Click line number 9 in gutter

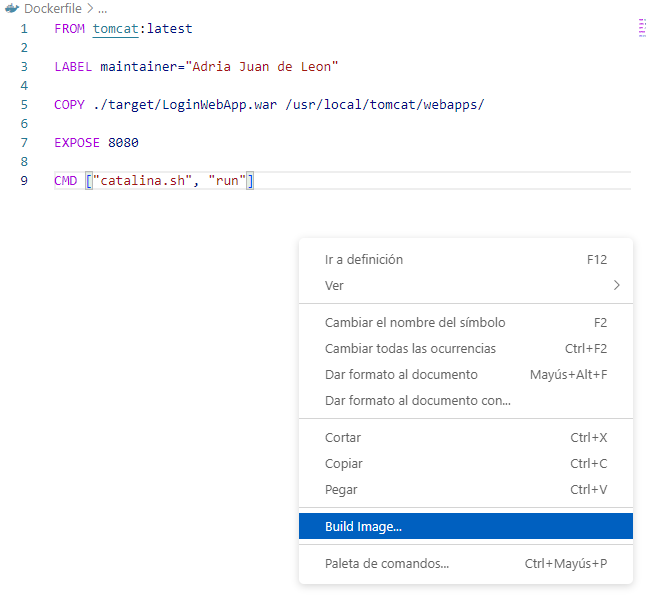24,181
